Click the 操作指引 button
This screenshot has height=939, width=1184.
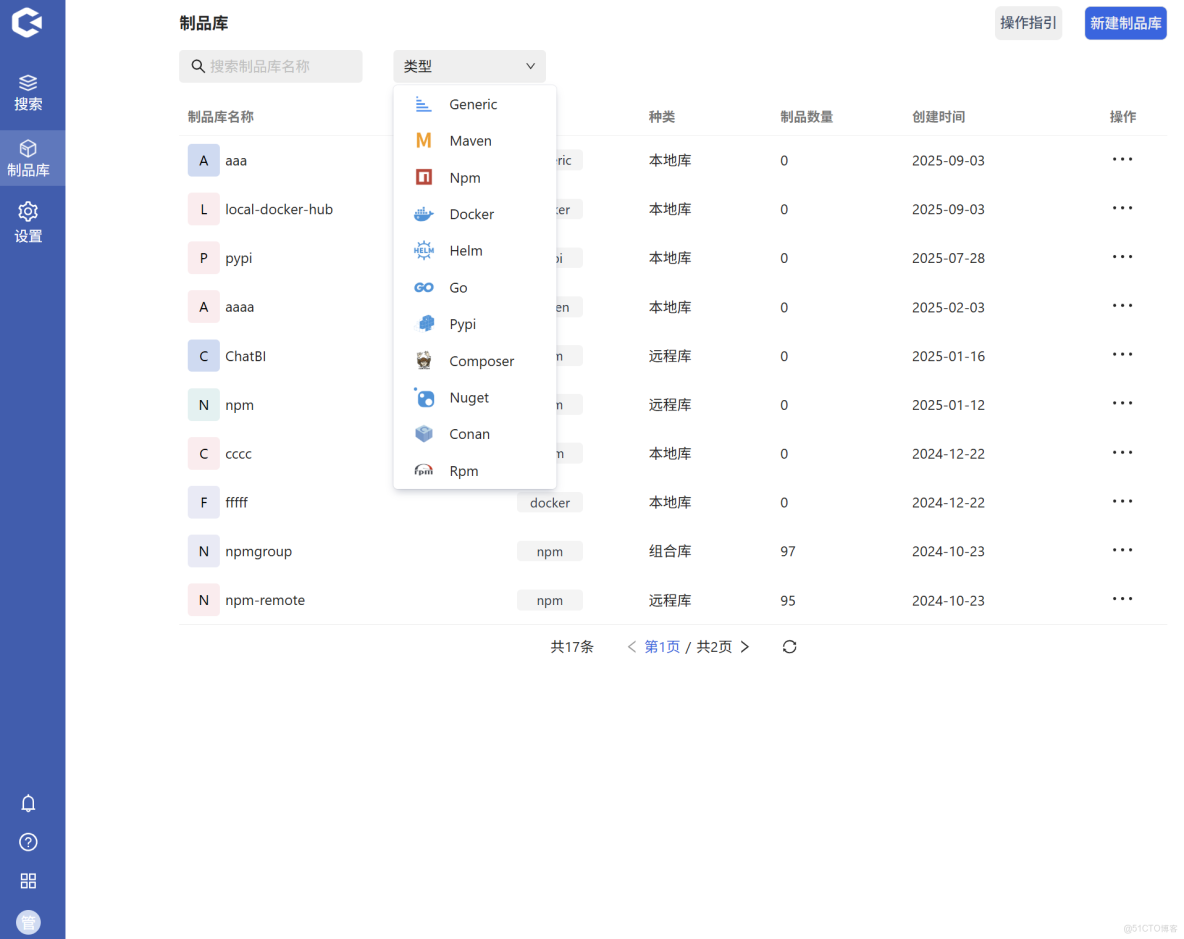[x=1028, y=22]
